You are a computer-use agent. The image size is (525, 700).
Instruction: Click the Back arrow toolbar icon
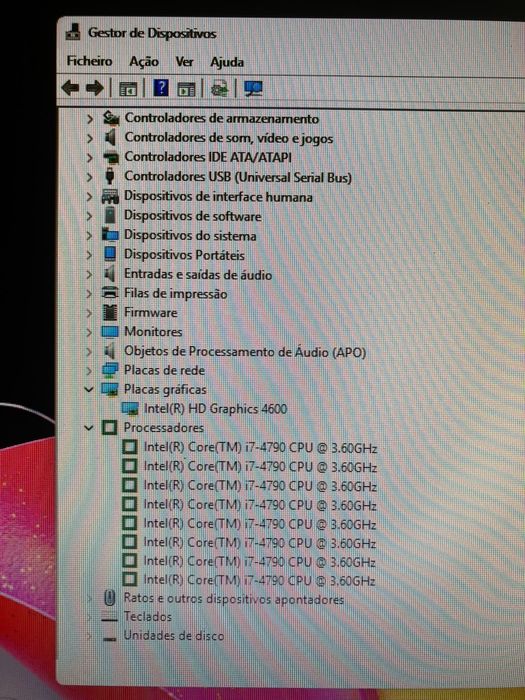point(70,88)
